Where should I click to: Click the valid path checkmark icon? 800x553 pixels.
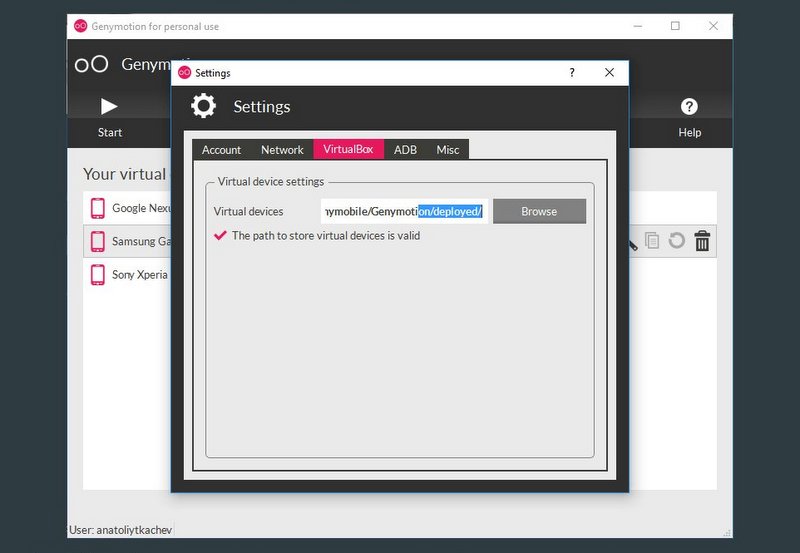(220, 235)
